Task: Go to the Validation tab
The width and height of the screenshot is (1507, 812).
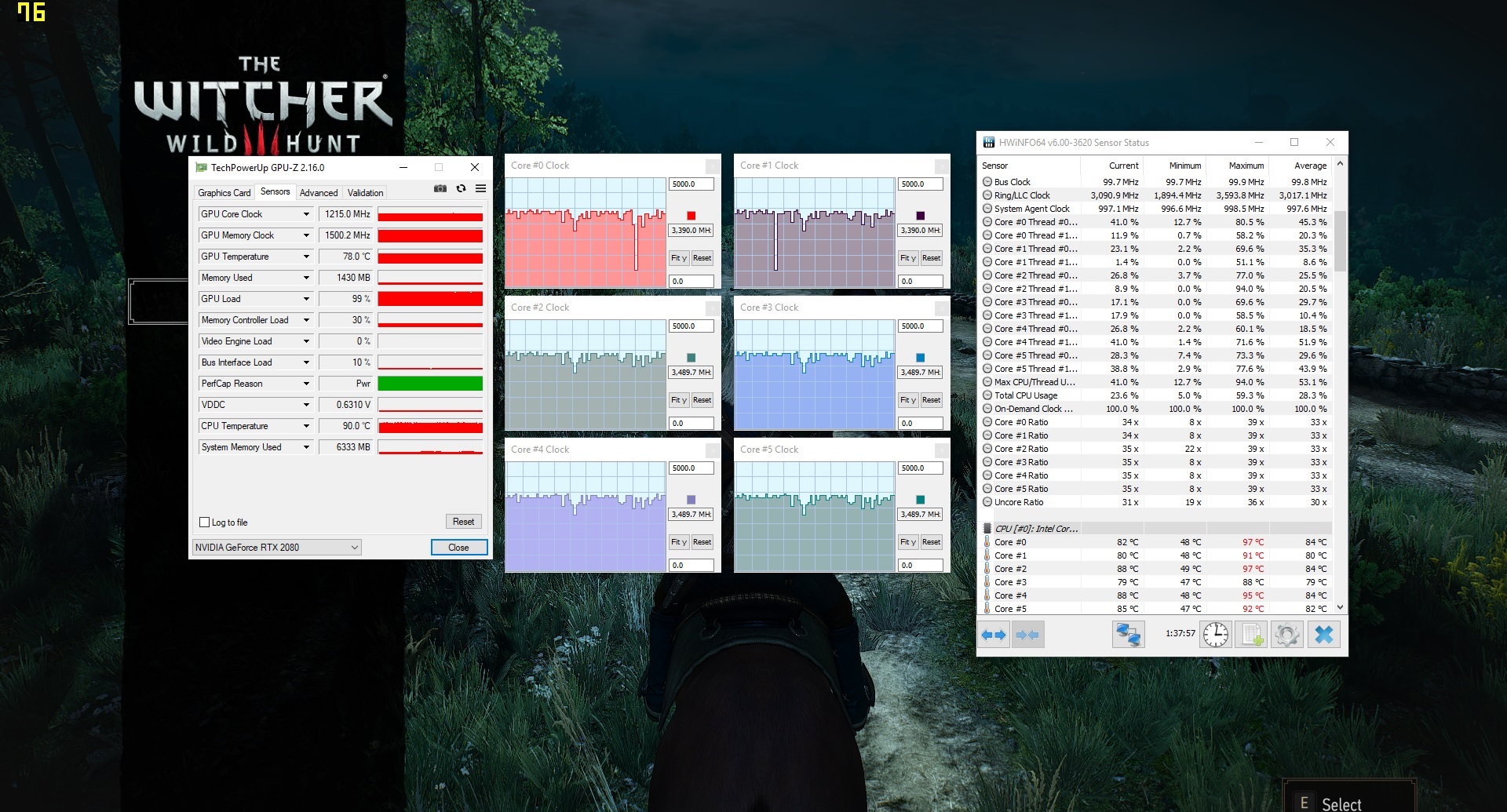Action: 366,193
